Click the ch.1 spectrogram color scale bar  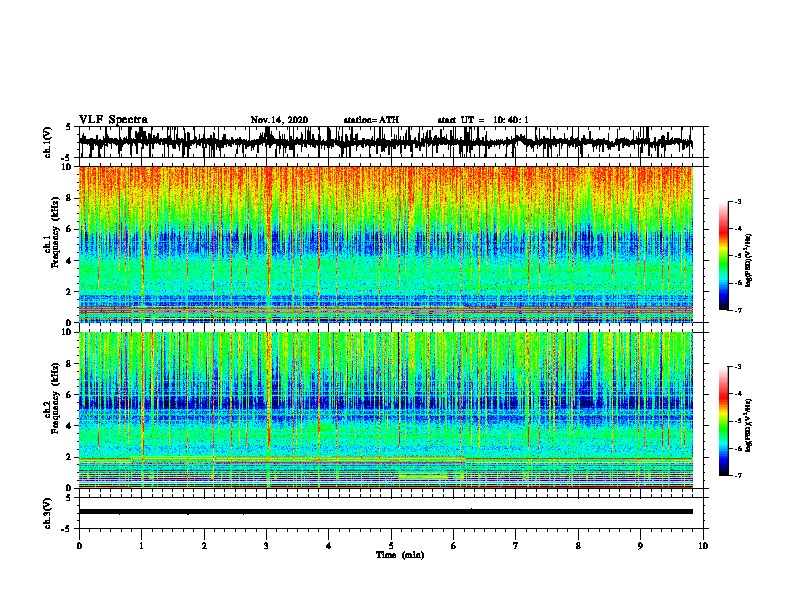click(724, 256)
